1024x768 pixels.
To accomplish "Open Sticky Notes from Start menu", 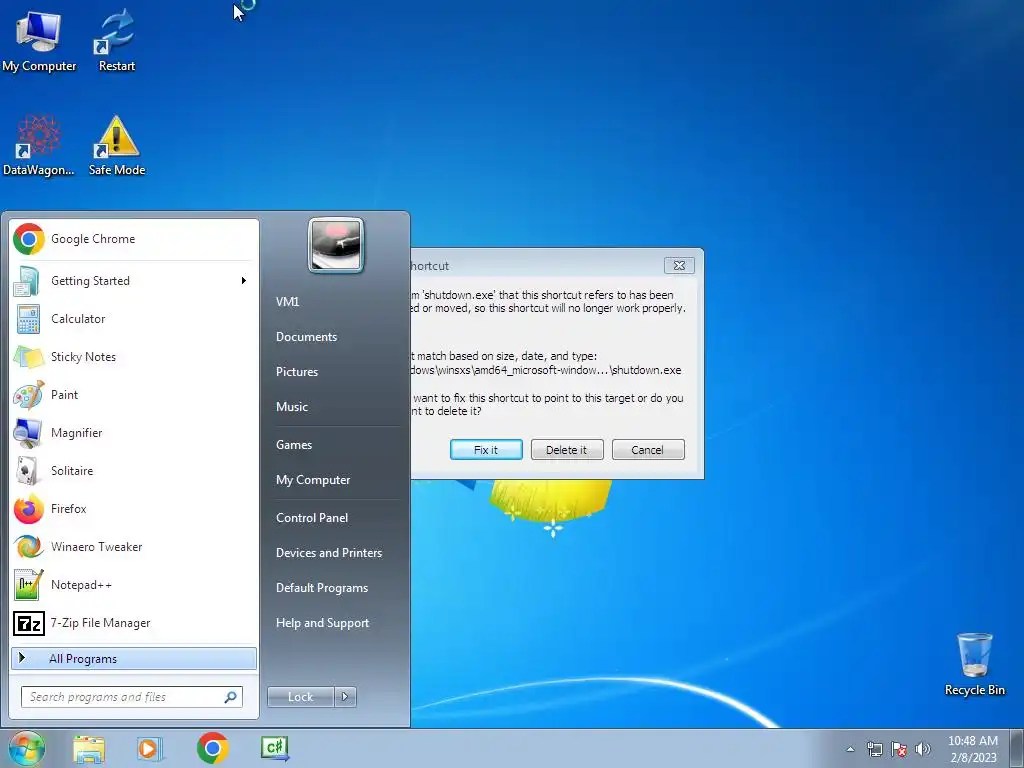I will click(x=135, y=357).
